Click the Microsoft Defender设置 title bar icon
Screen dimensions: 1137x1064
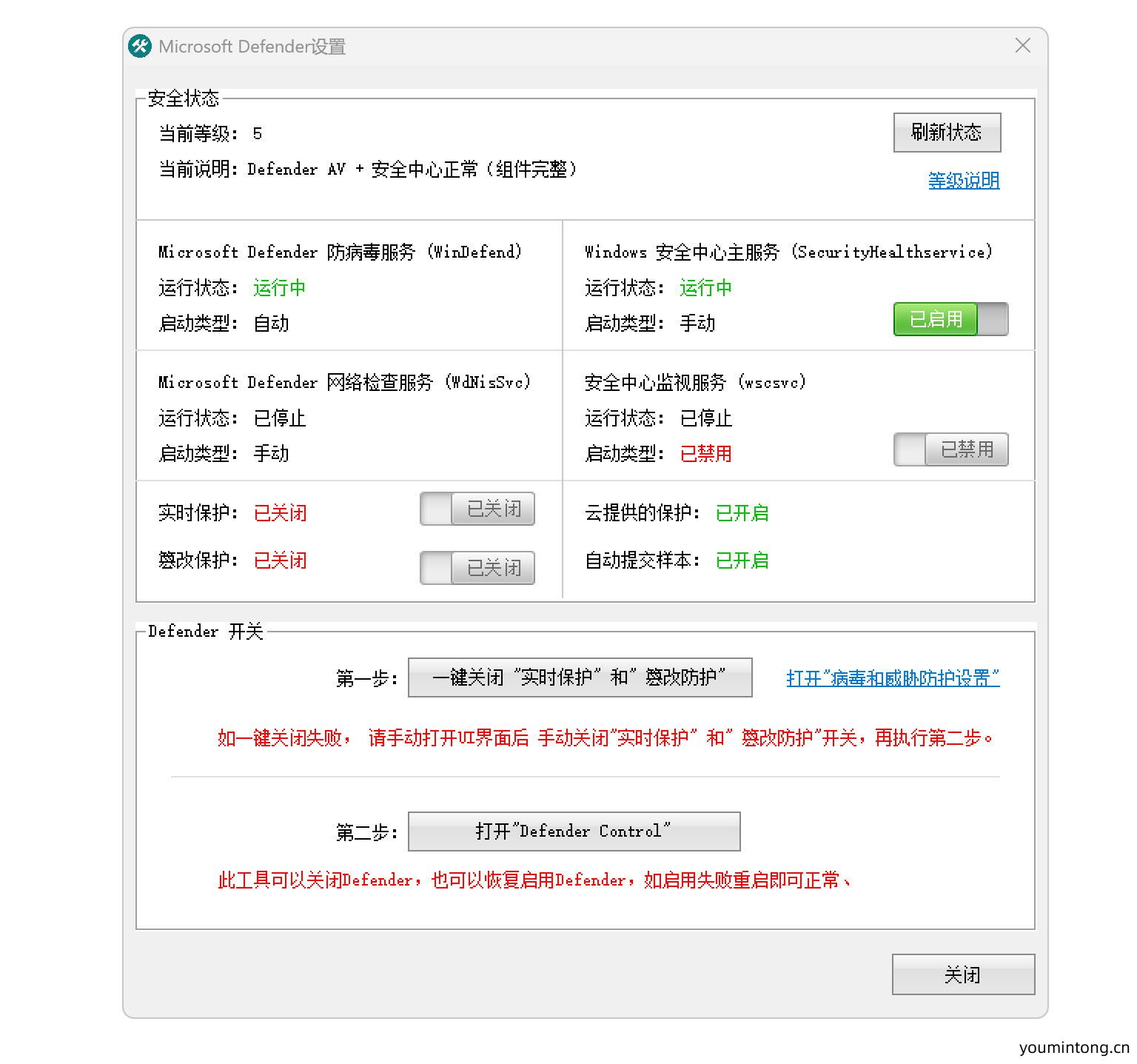pos(138,46)
